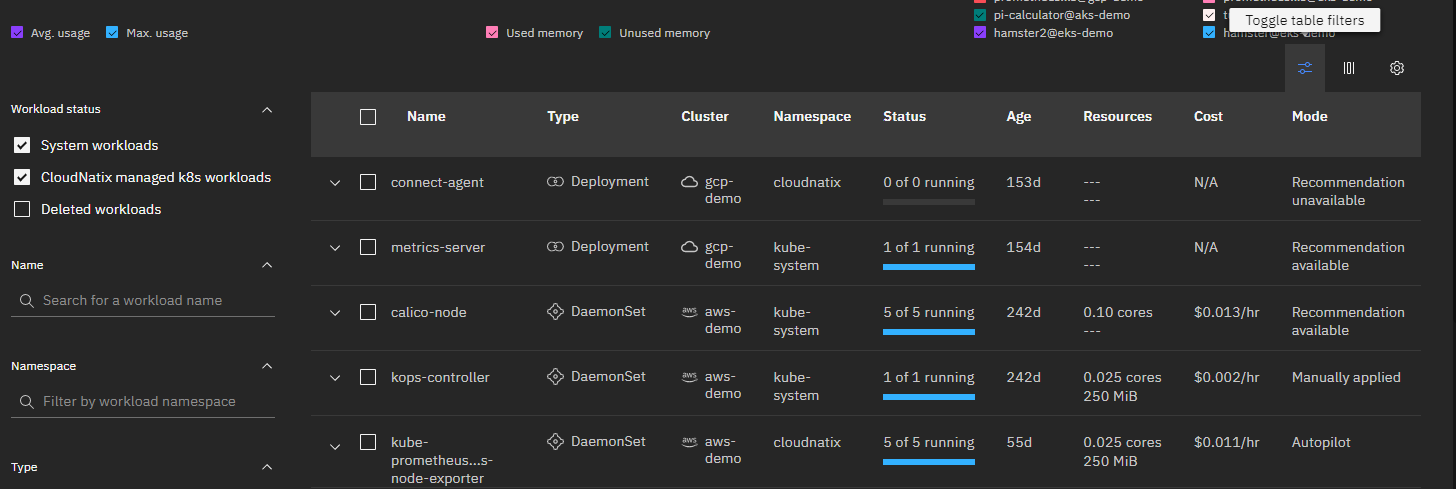
Task: Collapse the Type filter section
Action: click(267, 467)
